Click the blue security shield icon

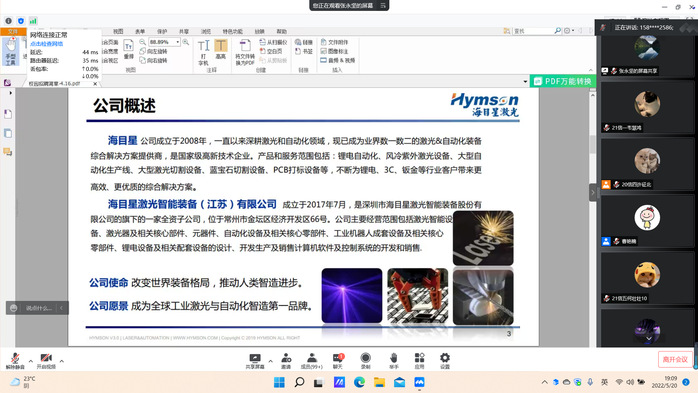point(21,21)
